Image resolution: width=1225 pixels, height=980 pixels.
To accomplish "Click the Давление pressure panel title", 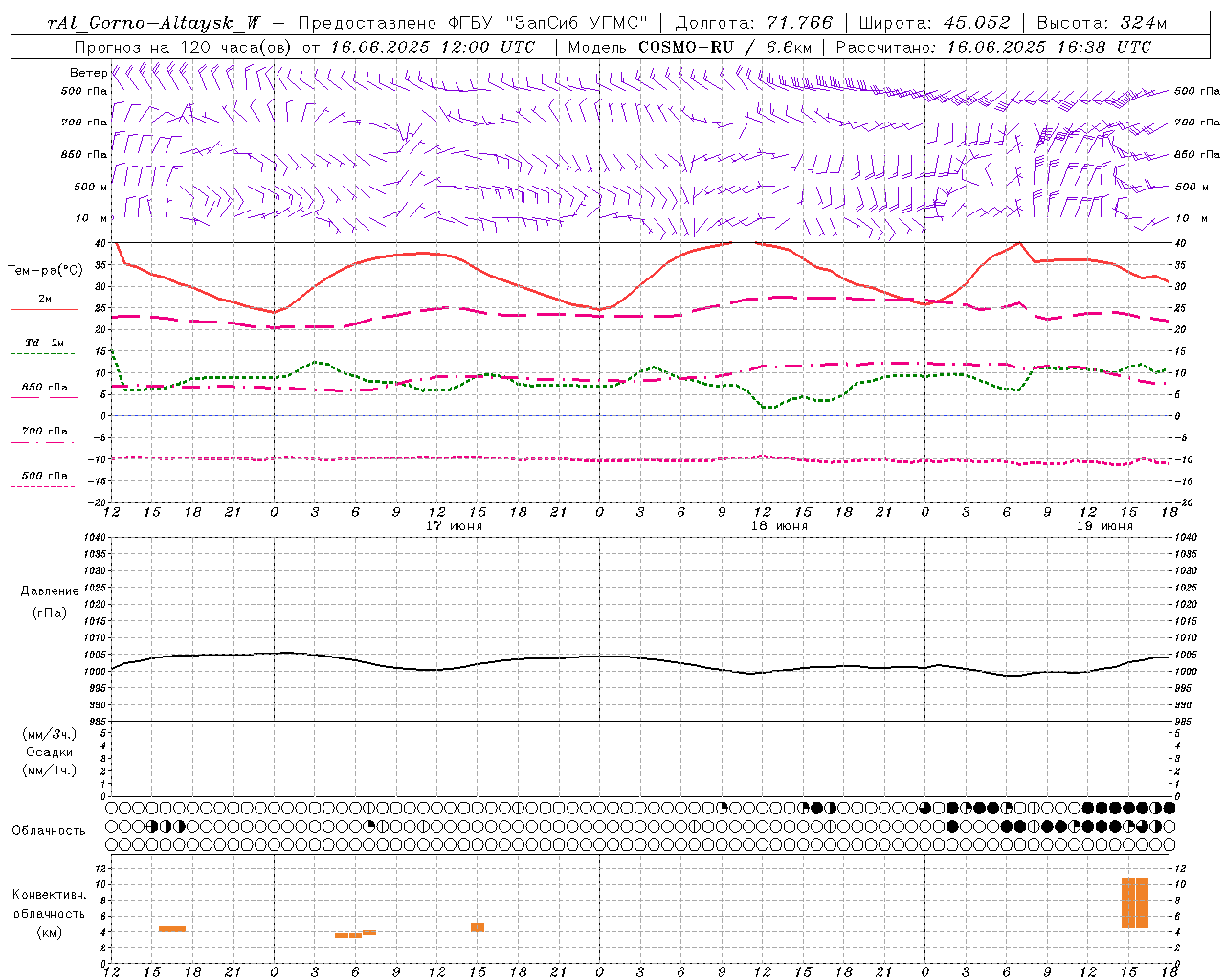I will (50, 591).
